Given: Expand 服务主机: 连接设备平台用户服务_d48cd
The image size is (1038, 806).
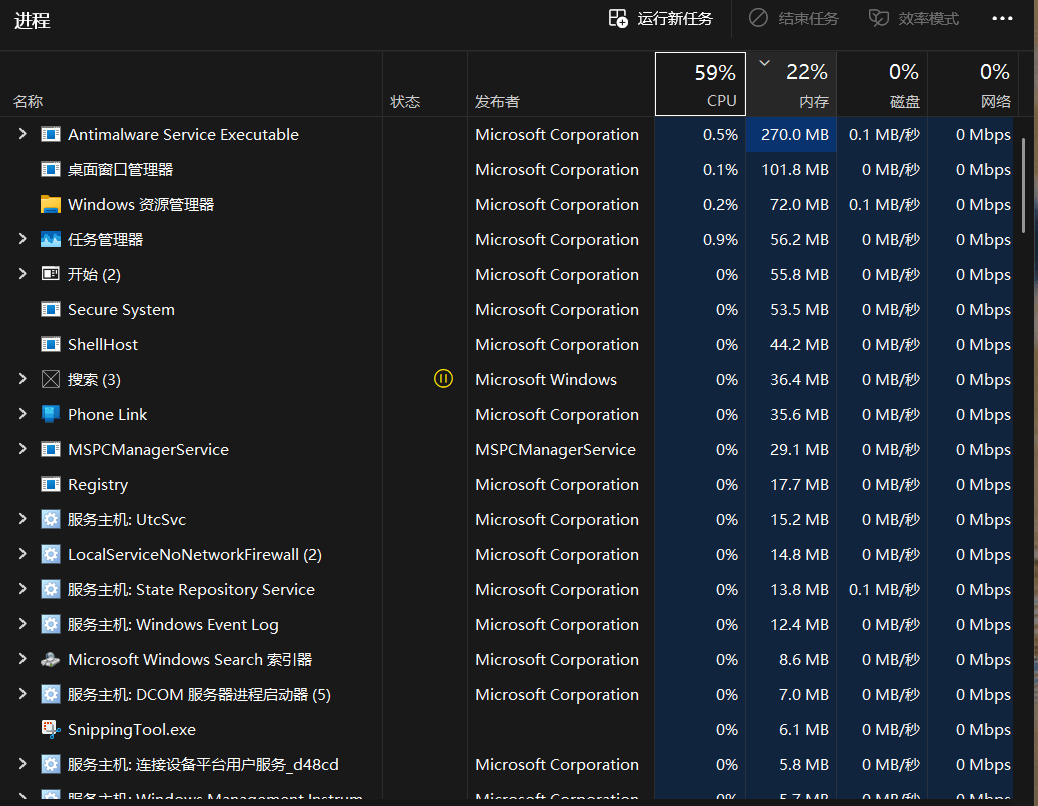Looking at the screenshot, I should (x=23, y=764).
